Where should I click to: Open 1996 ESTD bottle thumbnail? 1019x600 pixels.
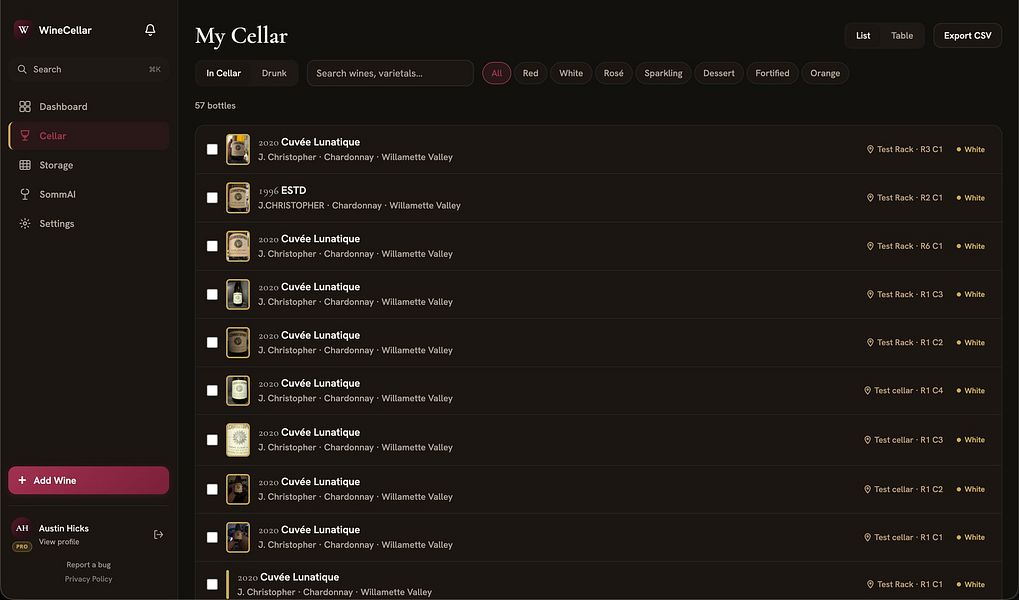coord(238,198)
